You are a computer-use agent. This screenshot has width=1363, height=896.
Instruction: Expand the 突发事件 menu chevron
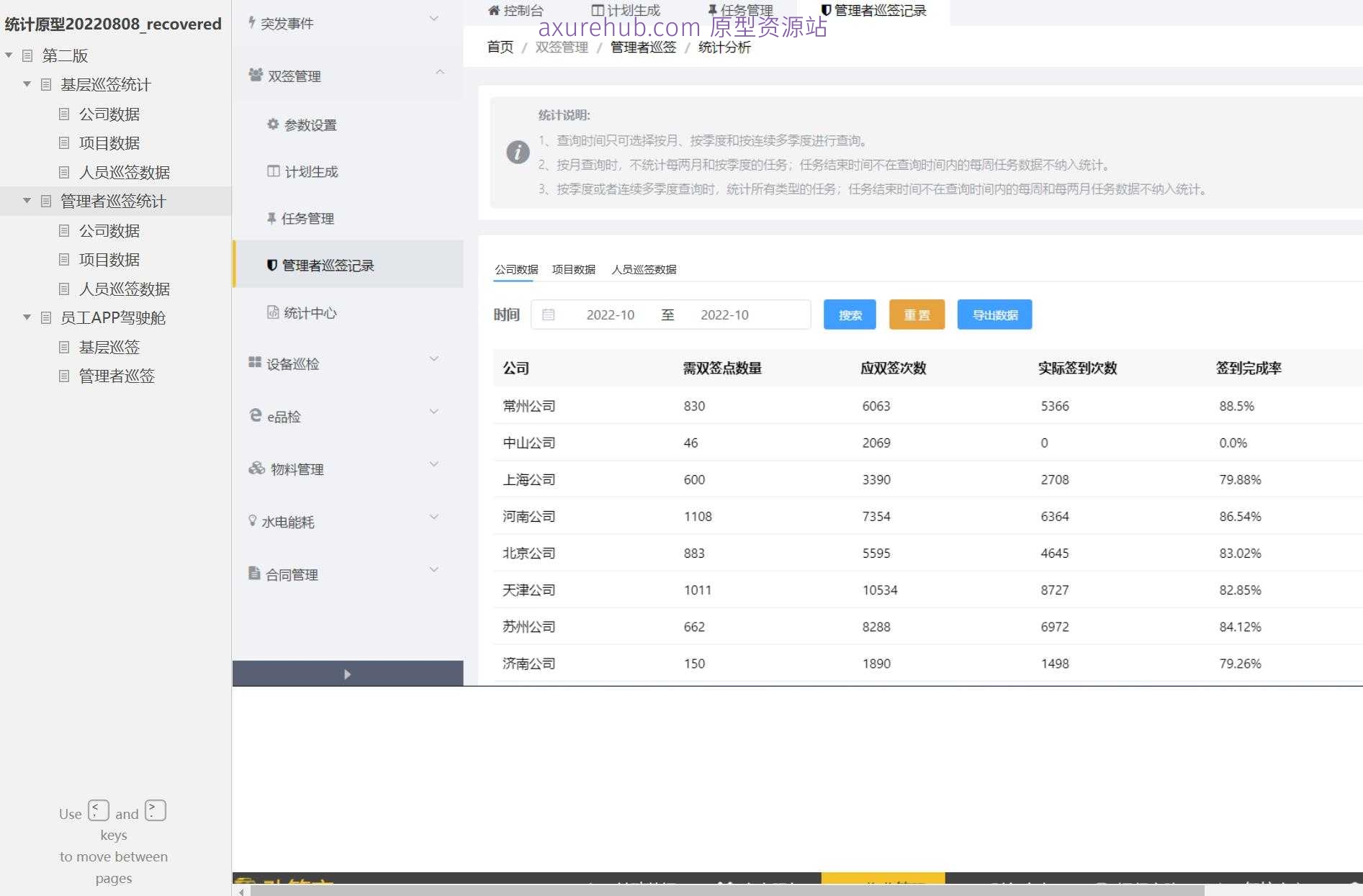click(434, 18)
